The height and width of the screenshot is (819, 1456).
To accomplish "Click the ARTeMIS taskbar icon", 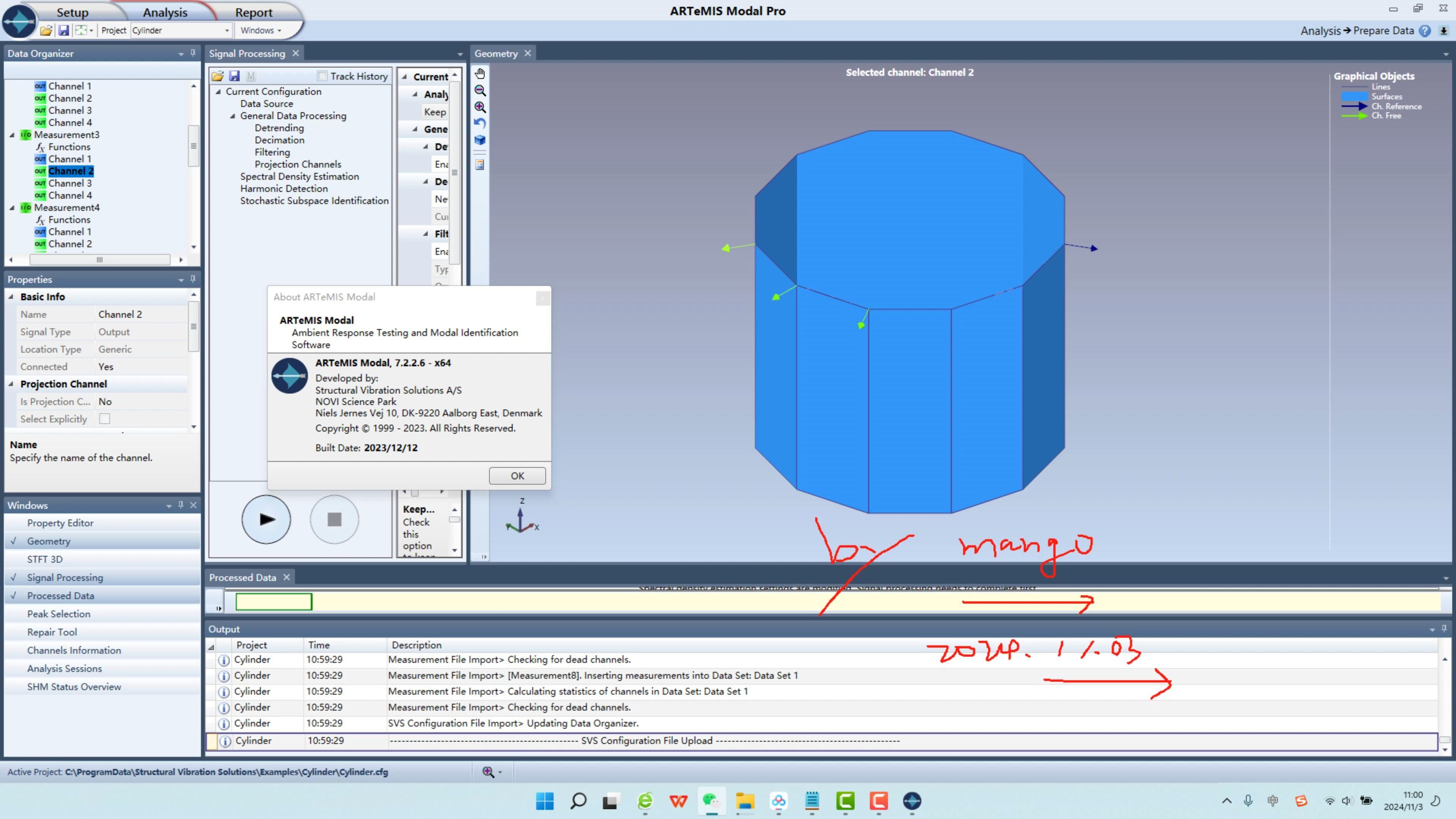I will click(912, 801).
